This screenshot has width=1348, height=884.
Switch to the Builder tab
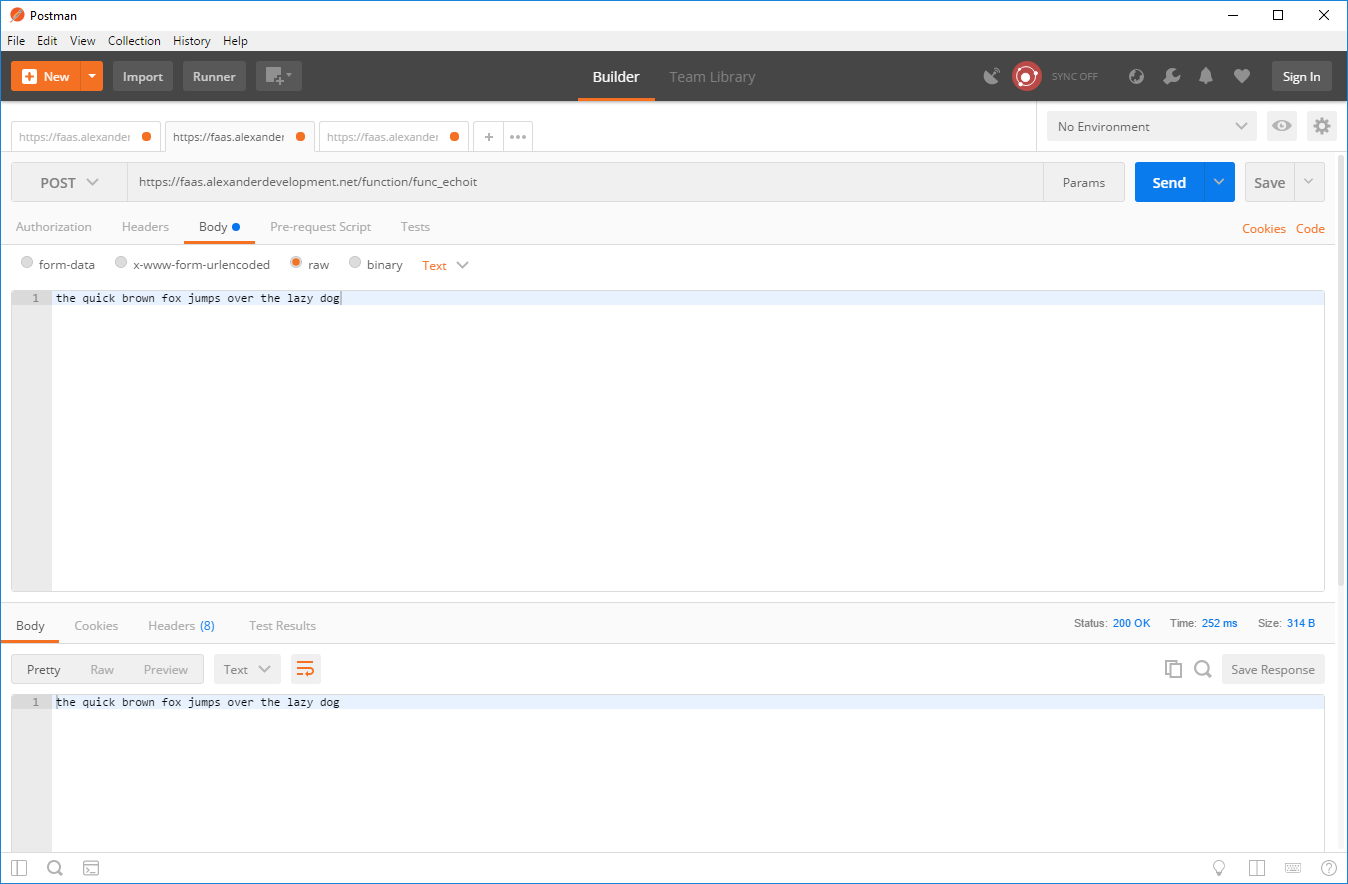(x=616, y=77)
